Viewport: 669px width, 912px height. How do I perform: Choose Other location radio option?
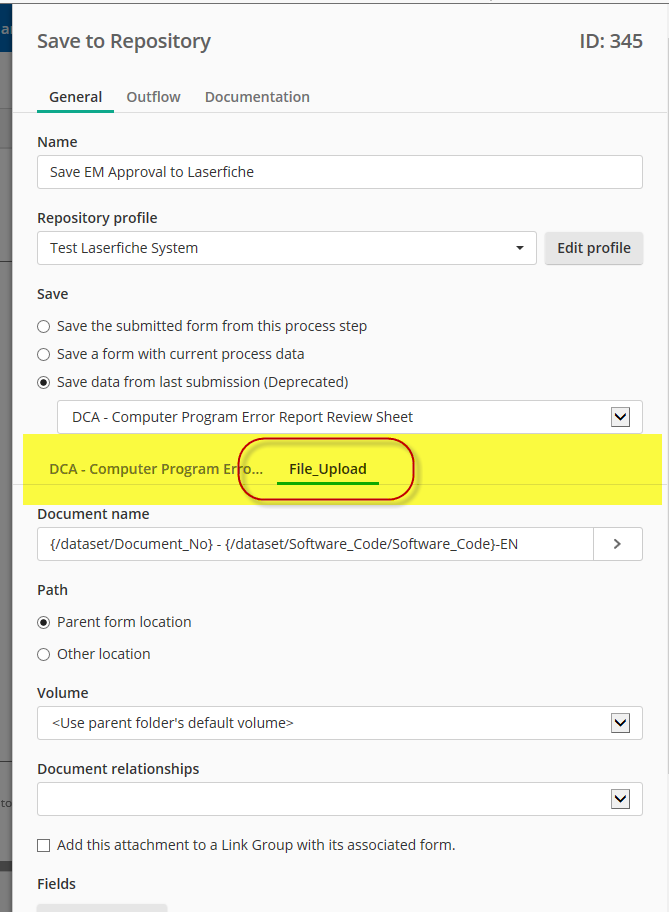[44, 654]
